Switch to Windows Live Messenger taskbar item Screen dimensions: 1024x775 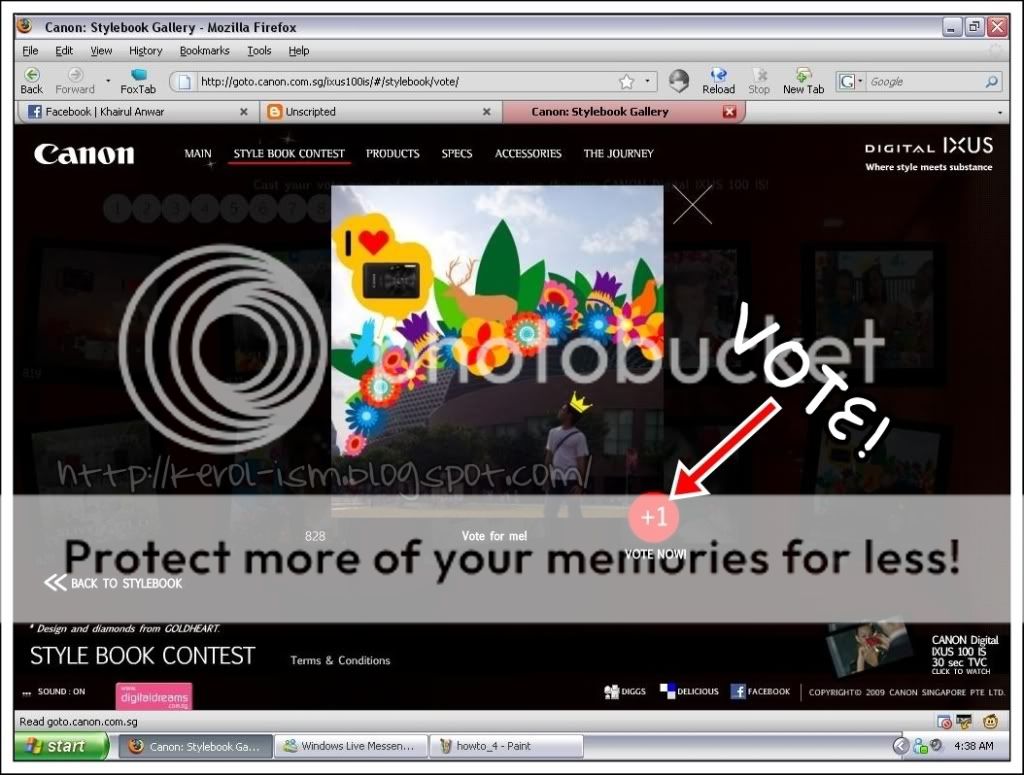[351, 746]
